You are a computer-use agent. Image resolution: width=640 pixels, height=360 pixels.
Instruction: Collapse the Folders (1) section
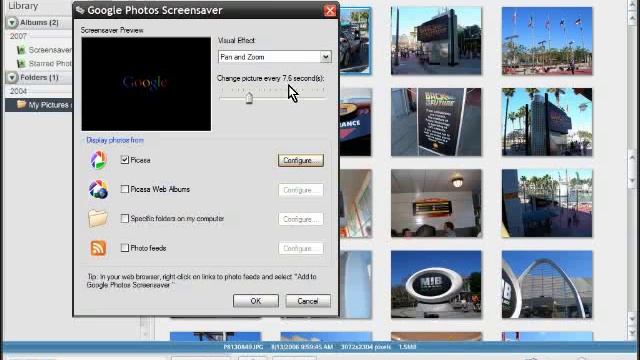point(12,77)
